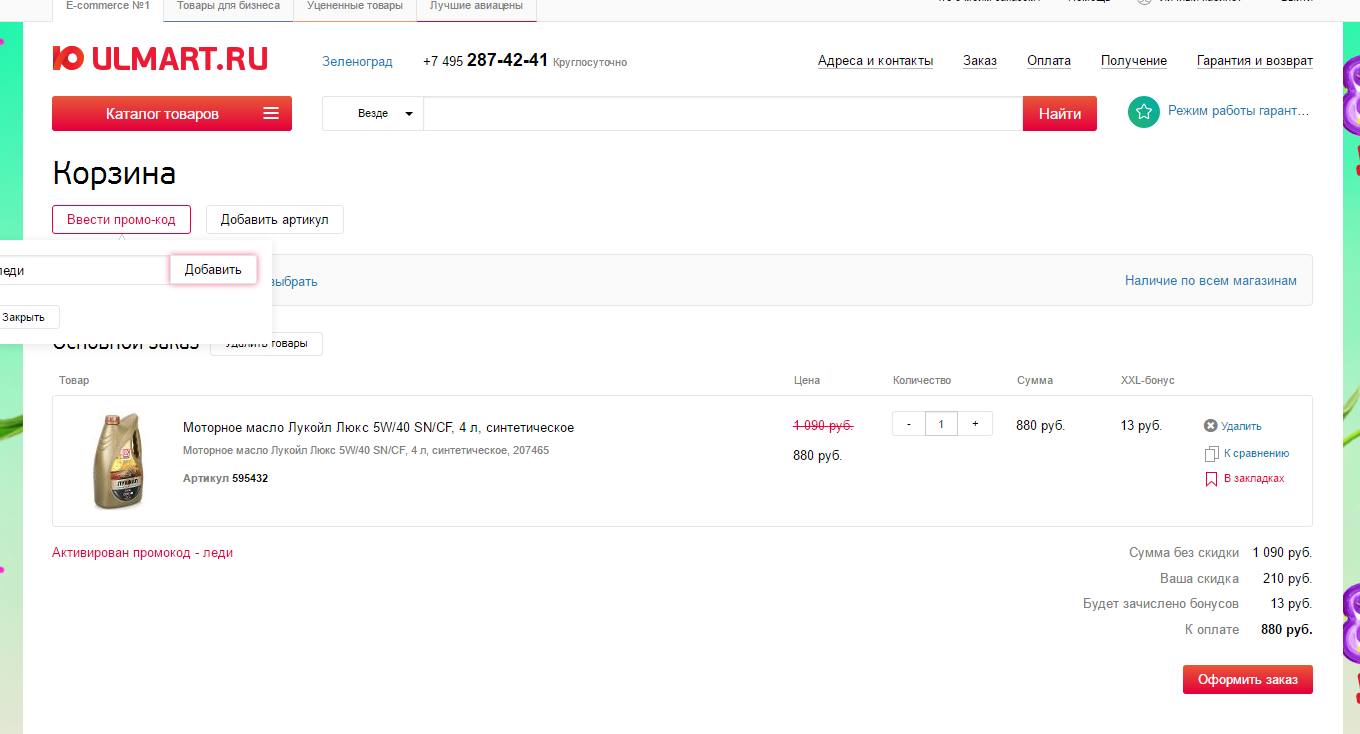Click the К оплате 880 руб. total

1248,630
